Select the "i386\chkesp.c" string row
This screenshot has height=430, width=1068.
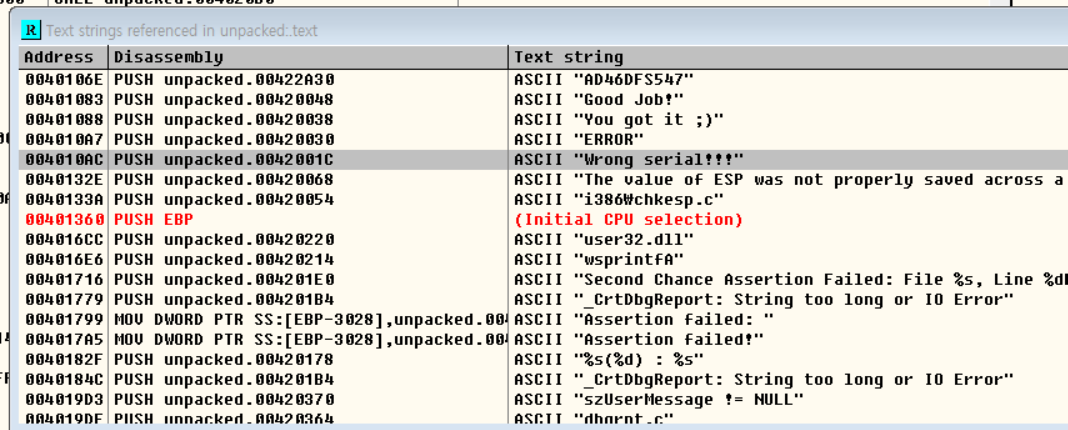(x=618, y=200)
